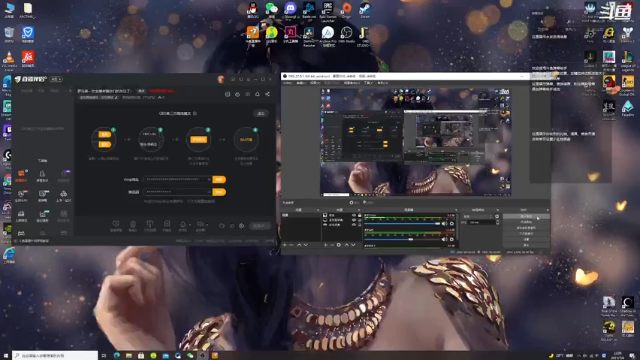Select red highlighted tool in companion tool grid
This screenshot has width=640, height=360.
tap(21, 176)
